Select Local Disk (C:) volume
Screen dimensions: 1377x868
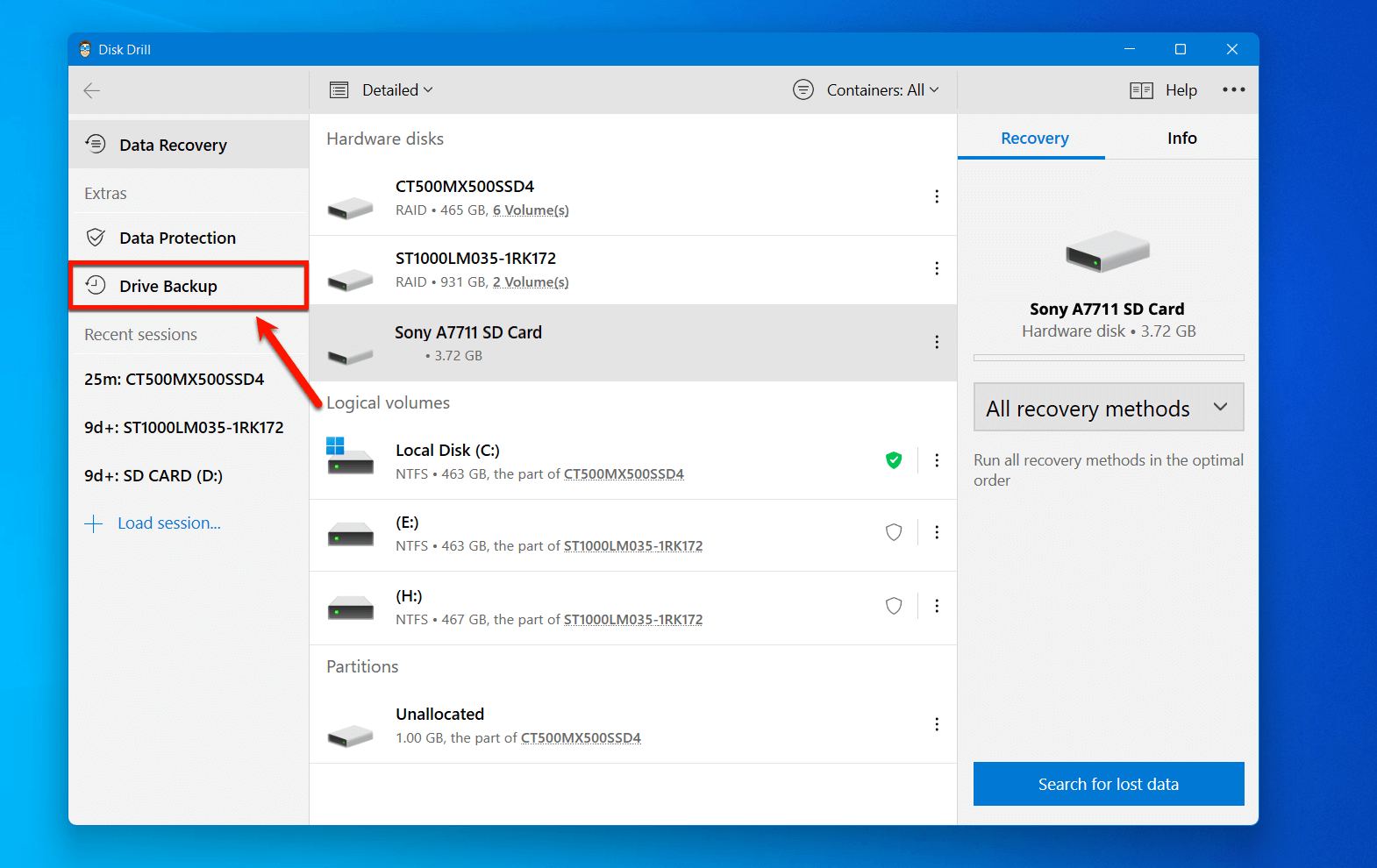tap(633, 461)
